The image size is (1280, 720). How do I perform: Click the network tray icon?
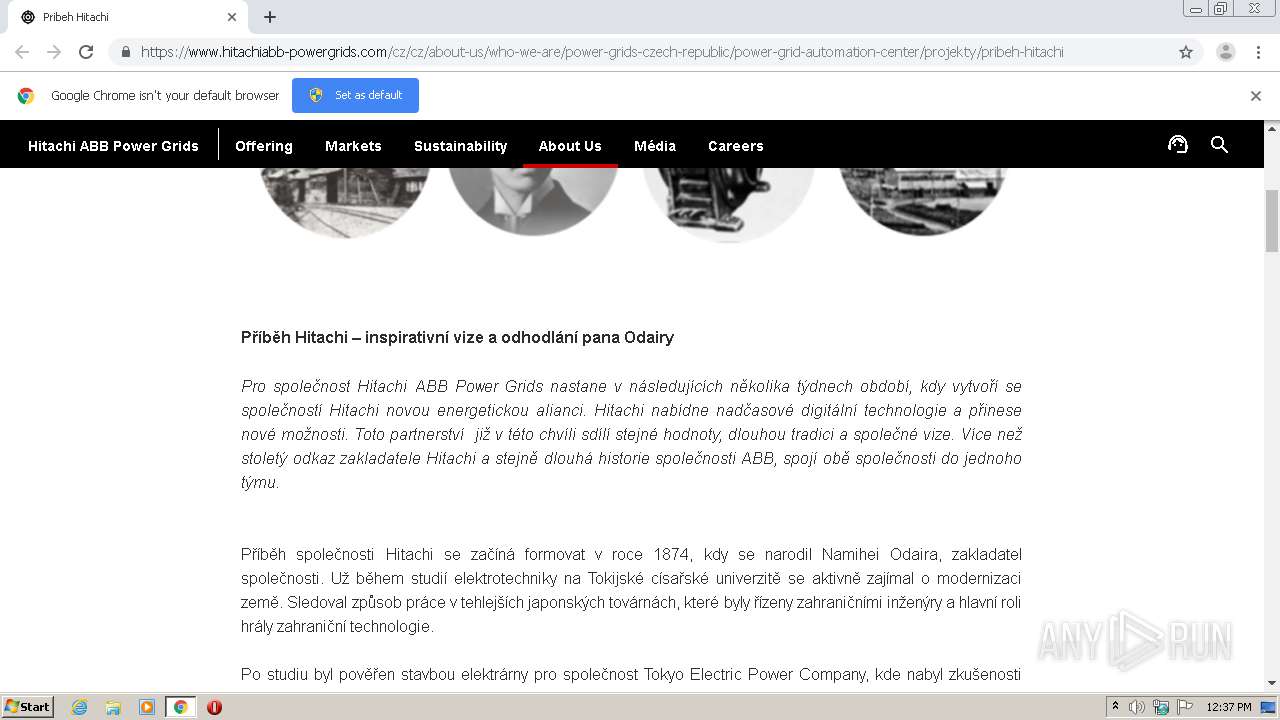[1161, 707]
